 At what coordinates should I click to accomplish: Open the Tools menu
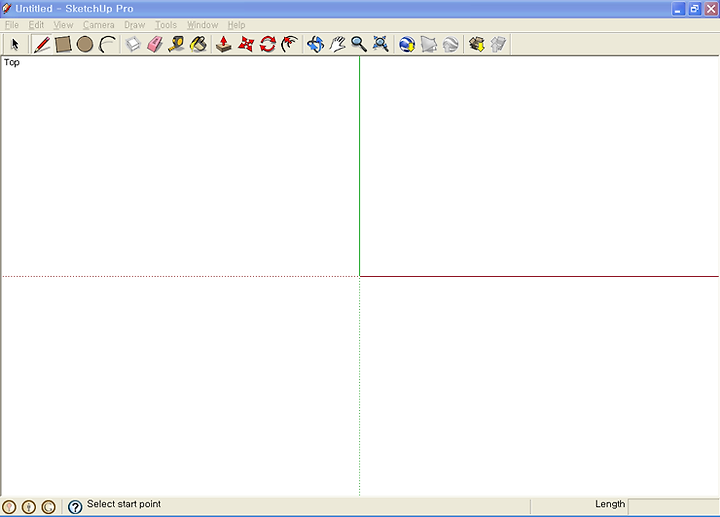point(166,25)
